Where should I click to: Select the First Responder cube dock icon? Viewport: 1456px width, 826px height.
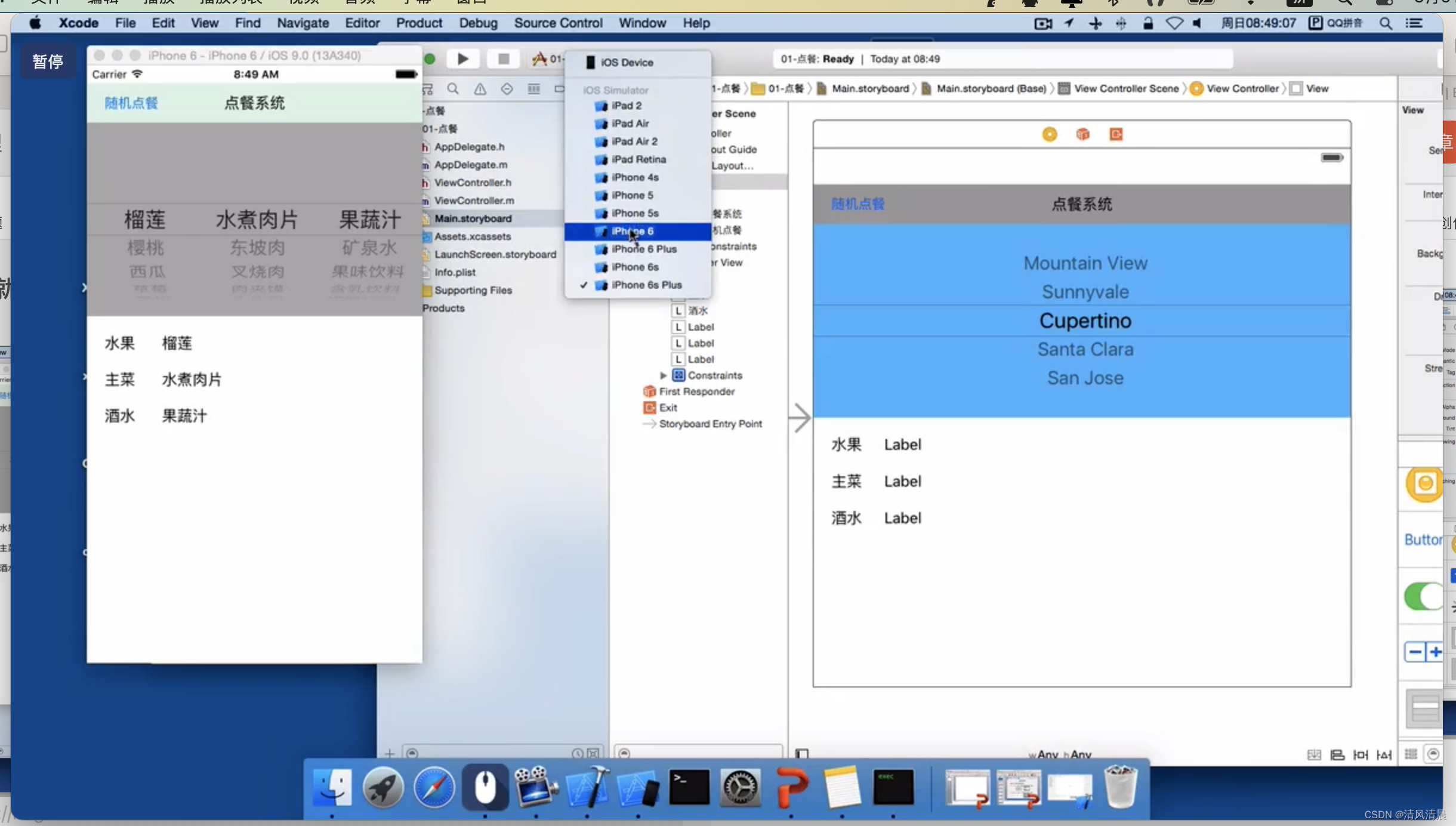1082,134
